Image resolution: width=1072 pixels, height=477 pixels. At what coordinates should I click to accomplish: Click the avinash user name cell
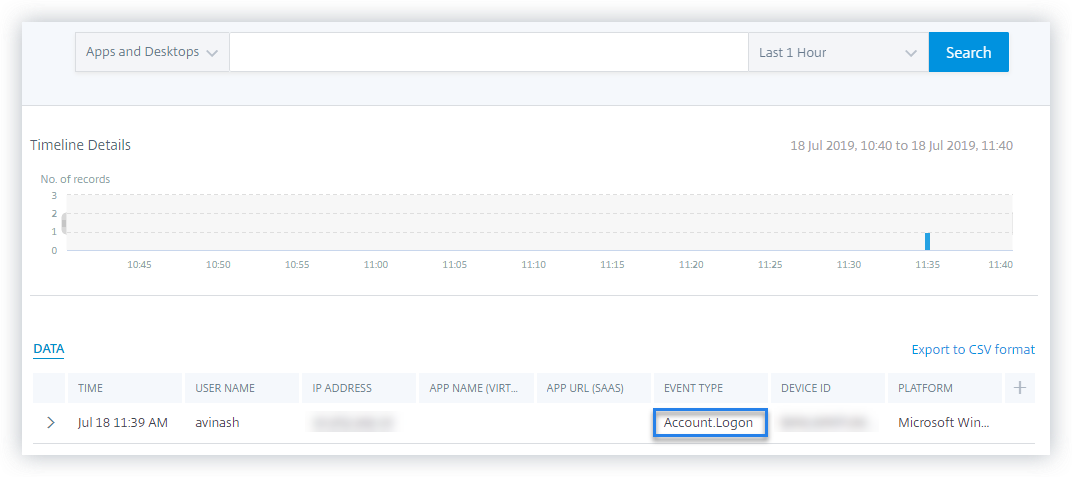point(217,423)
